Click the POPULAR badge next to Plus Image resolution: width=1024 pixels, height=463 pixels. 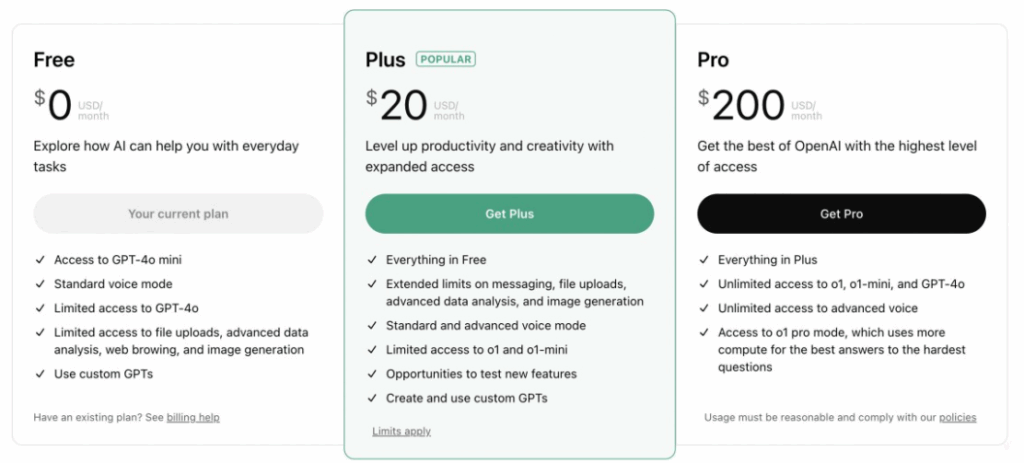click(446, 59)
